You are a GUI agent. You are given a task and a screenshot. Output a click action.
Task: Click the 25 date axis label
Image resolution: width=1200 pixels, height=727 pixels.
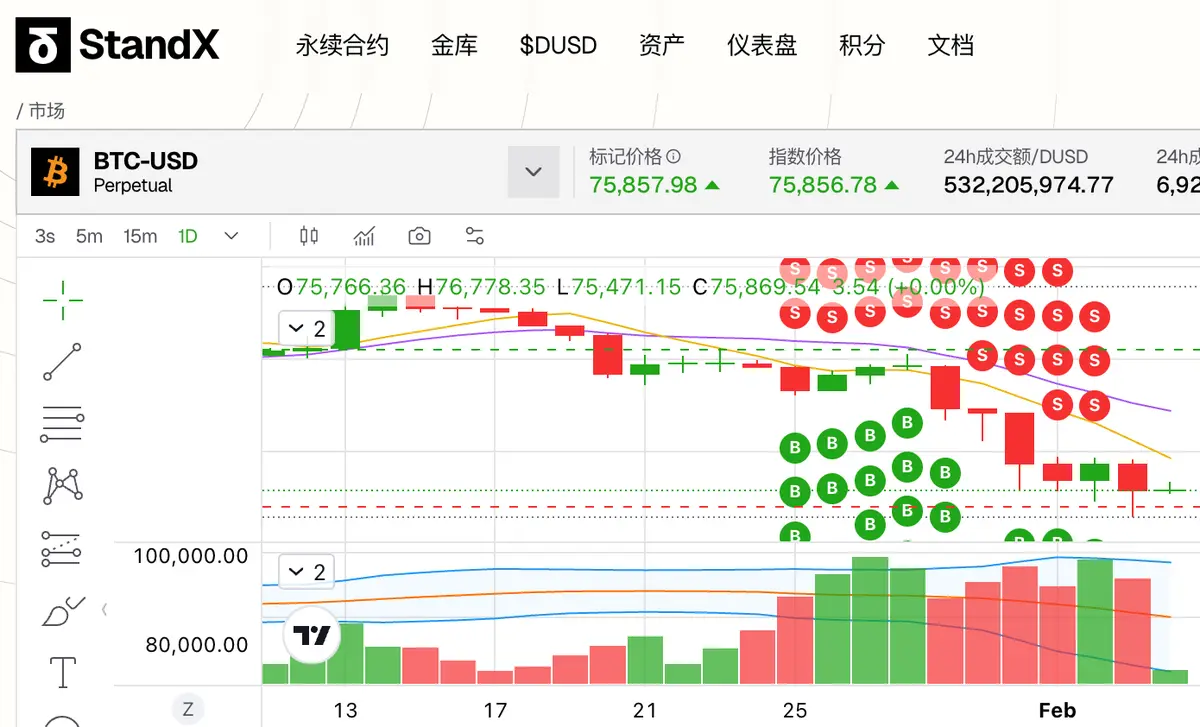[x=795, y=710]
